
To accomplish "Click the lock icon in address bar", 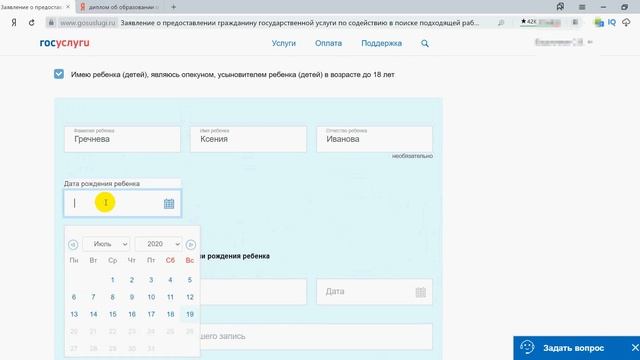I will [x=51, y=23].
